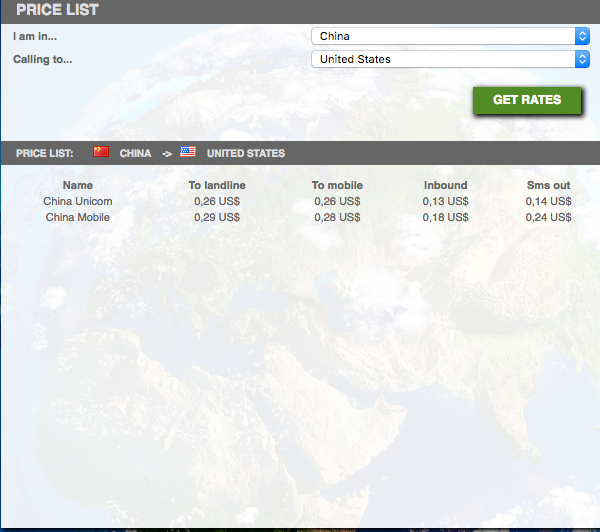Click China Unicom inbound rate 0,13 US$

(x=445, y=201)
